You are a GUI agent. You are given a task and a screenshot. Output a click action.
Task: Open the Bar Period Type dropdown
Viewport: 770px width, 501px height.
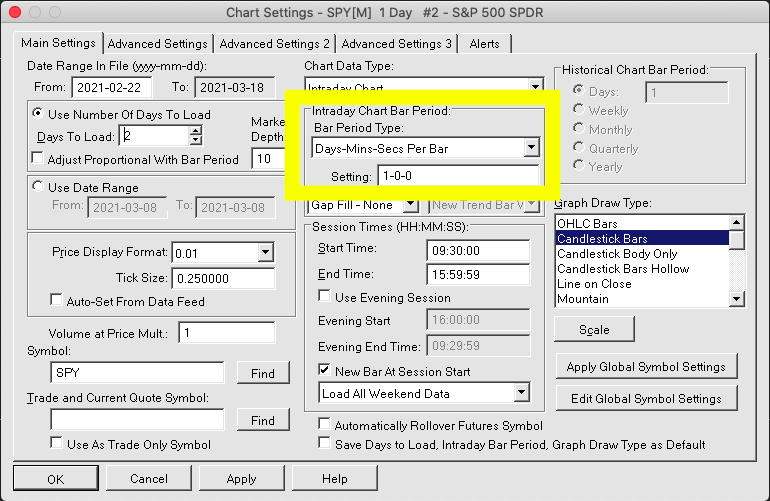[x=531, y=147]
